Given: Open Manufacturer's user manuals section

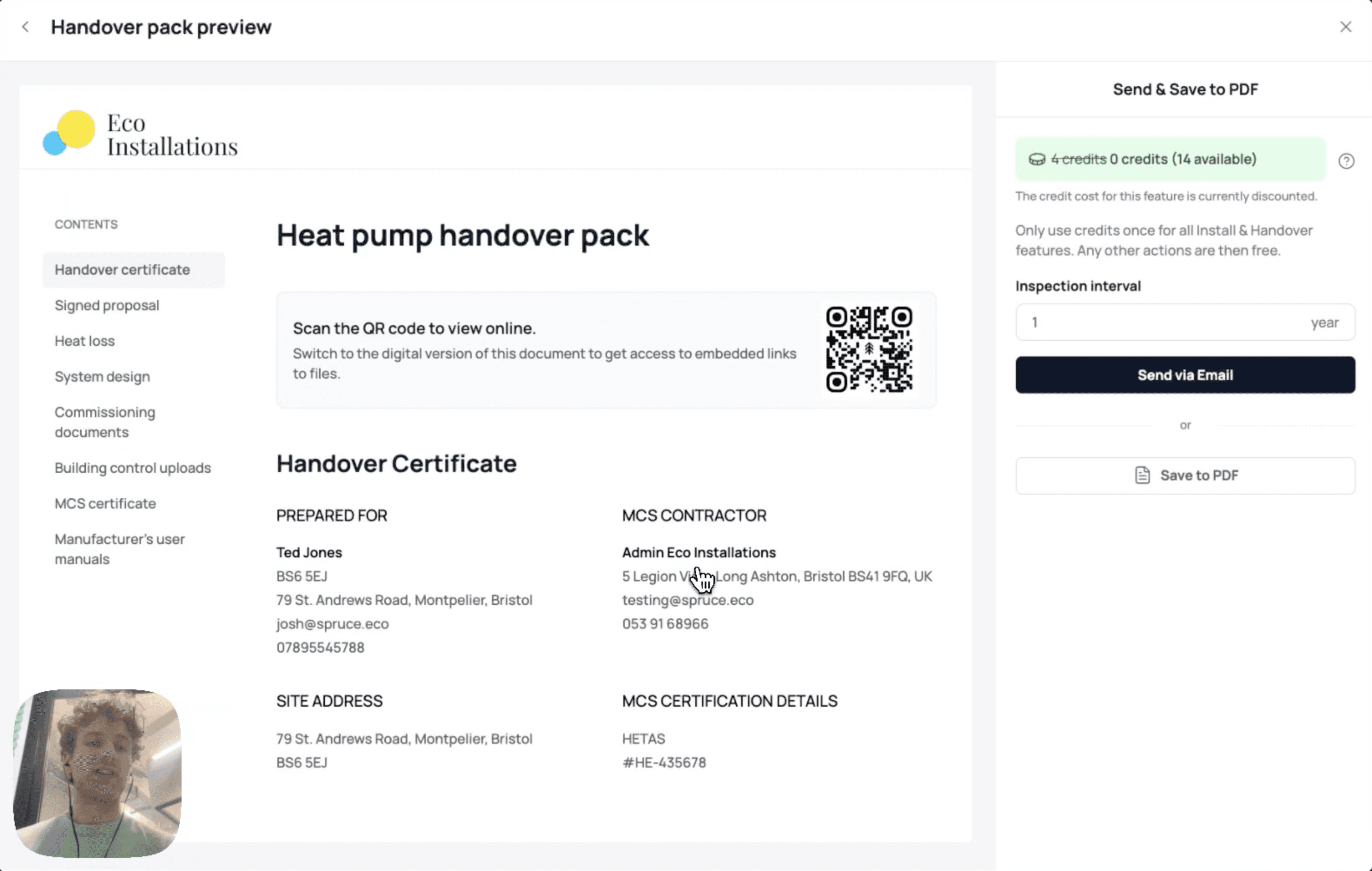Looking at the screenshot, I should 119,549.
